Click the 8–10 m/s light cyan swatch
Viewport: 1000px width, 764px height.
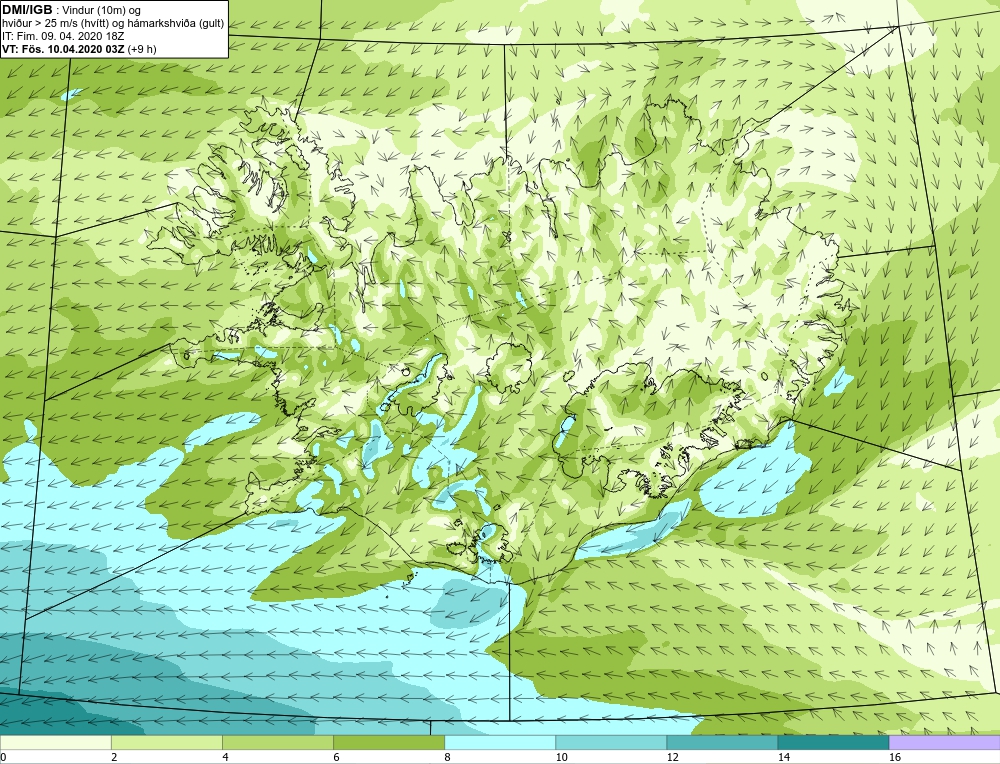pyautogui.click(x=500, y=742)
